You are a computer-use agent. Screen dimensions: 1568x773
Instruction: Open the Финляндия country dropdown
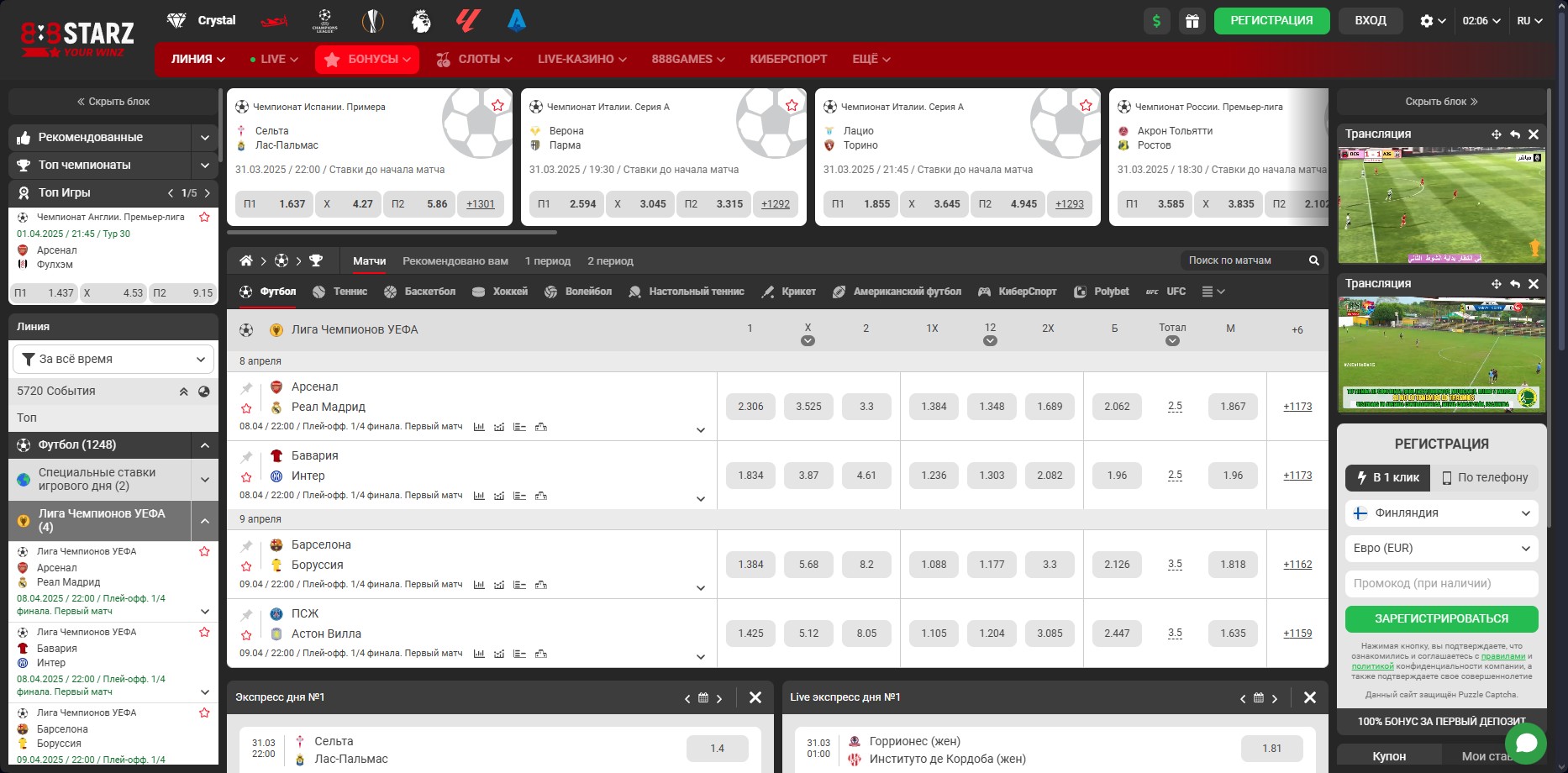[x=1441, y=513]
